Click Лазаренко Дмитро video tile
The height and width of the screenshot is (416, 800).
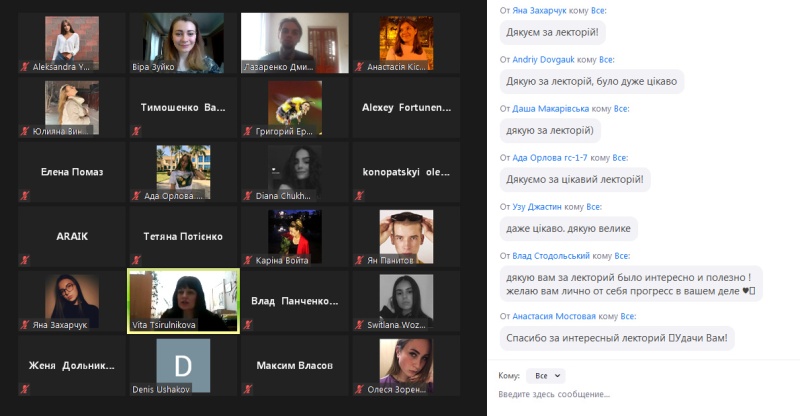[295, 43]
